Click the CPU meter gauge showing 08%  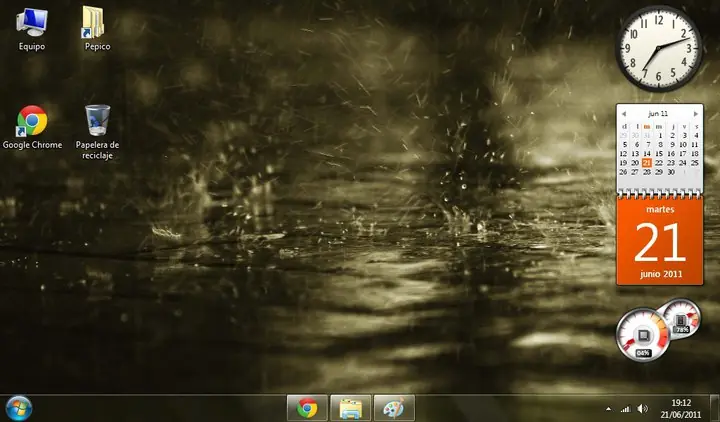click(x=642, y=335)
